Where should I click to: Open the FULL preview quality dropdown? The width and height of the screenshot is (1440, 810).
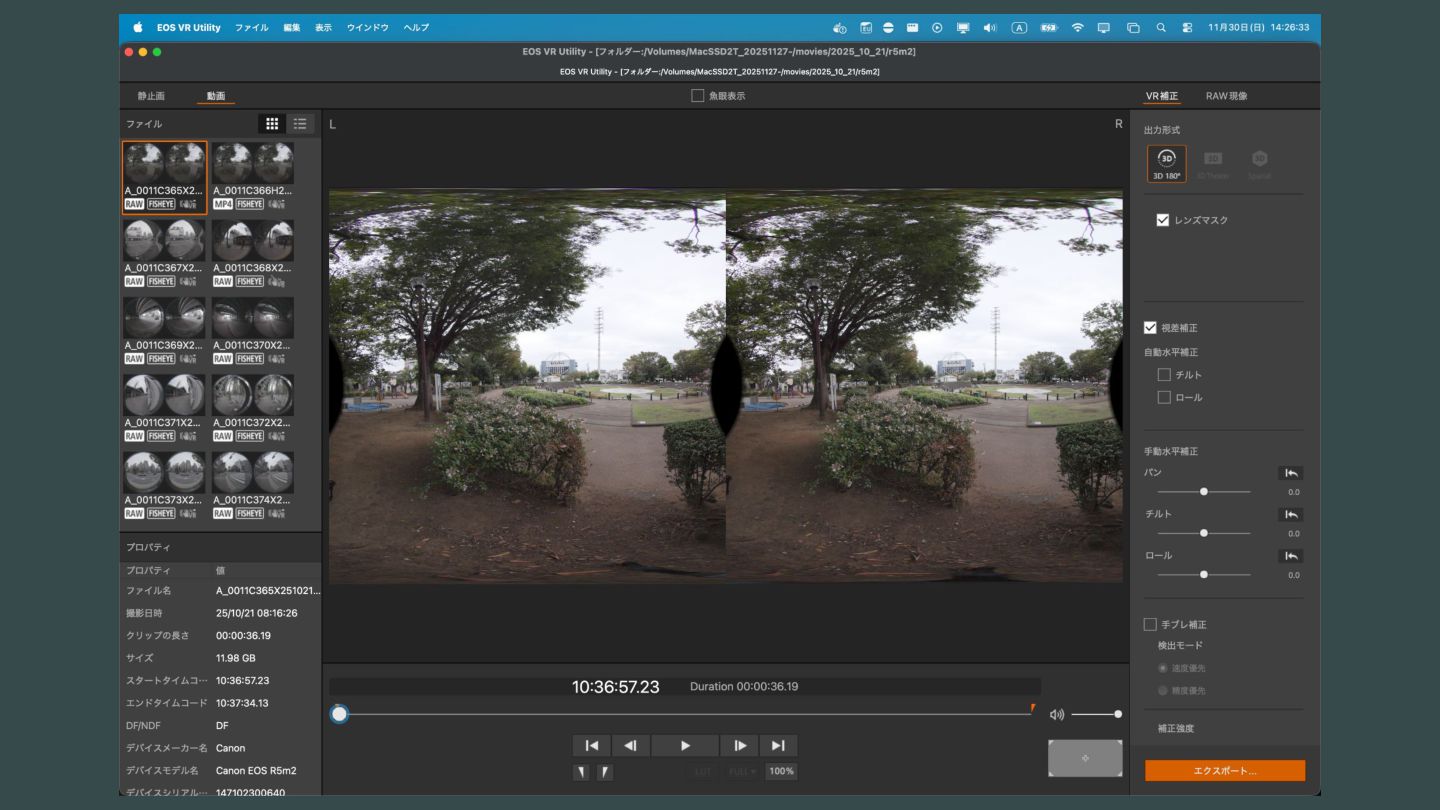click(742, 772)
